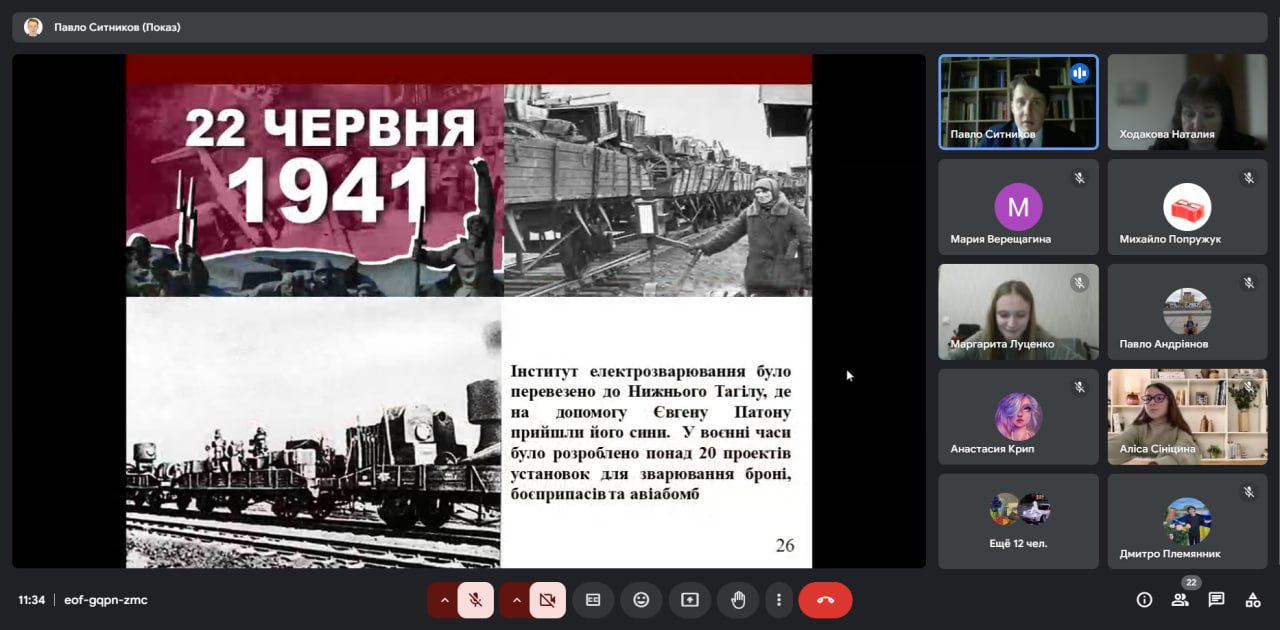Open meeting details info icon

coord(1144,600)
